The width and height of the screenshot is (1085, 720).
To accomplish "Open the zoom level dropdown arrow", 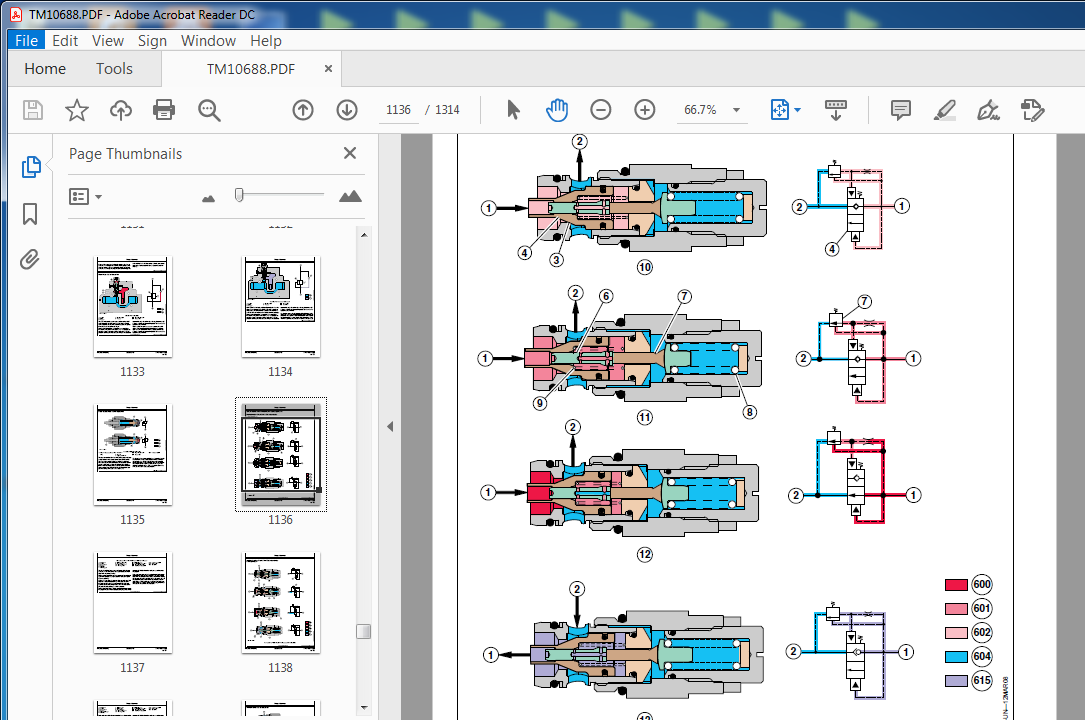I will (x=736, y=110).
